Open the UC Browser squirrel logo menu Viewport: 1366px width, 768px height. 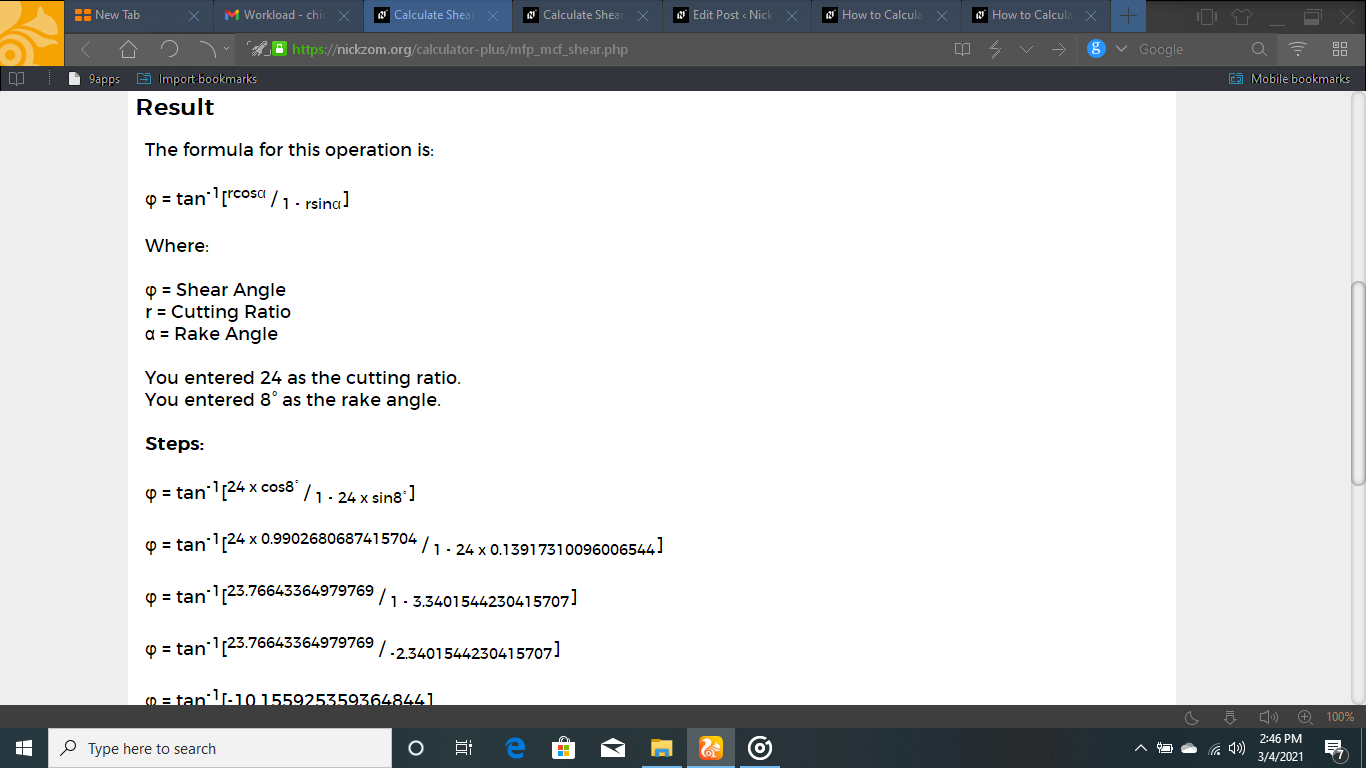tap(33, 33)
